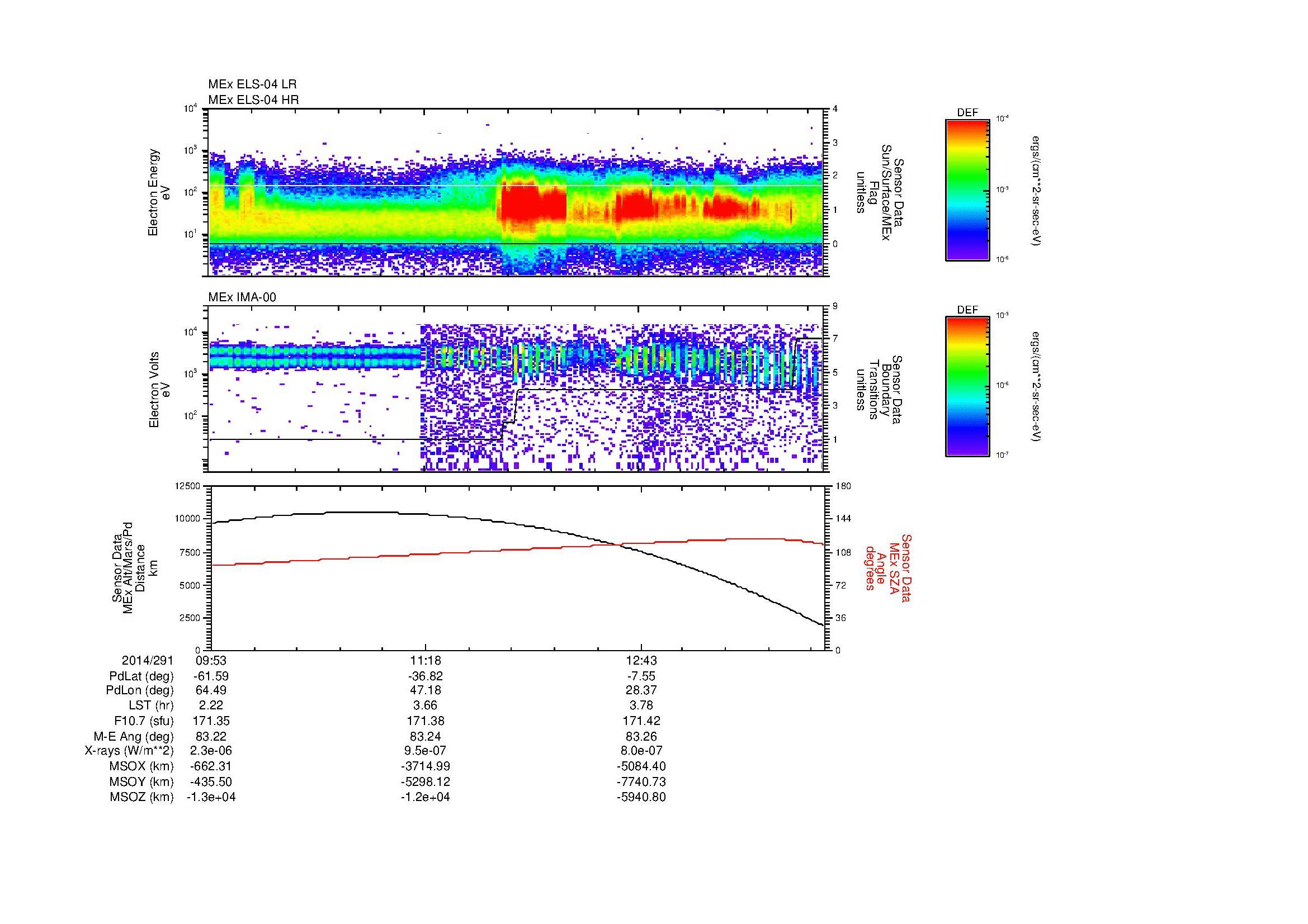Select the date '2014/291'
1308x924 pixels.
click(148, 661)
